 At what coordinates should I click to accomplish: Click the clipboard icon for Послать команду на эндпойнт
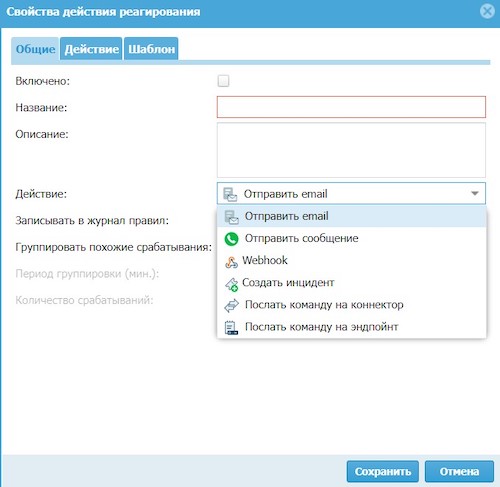pos(231,327)
